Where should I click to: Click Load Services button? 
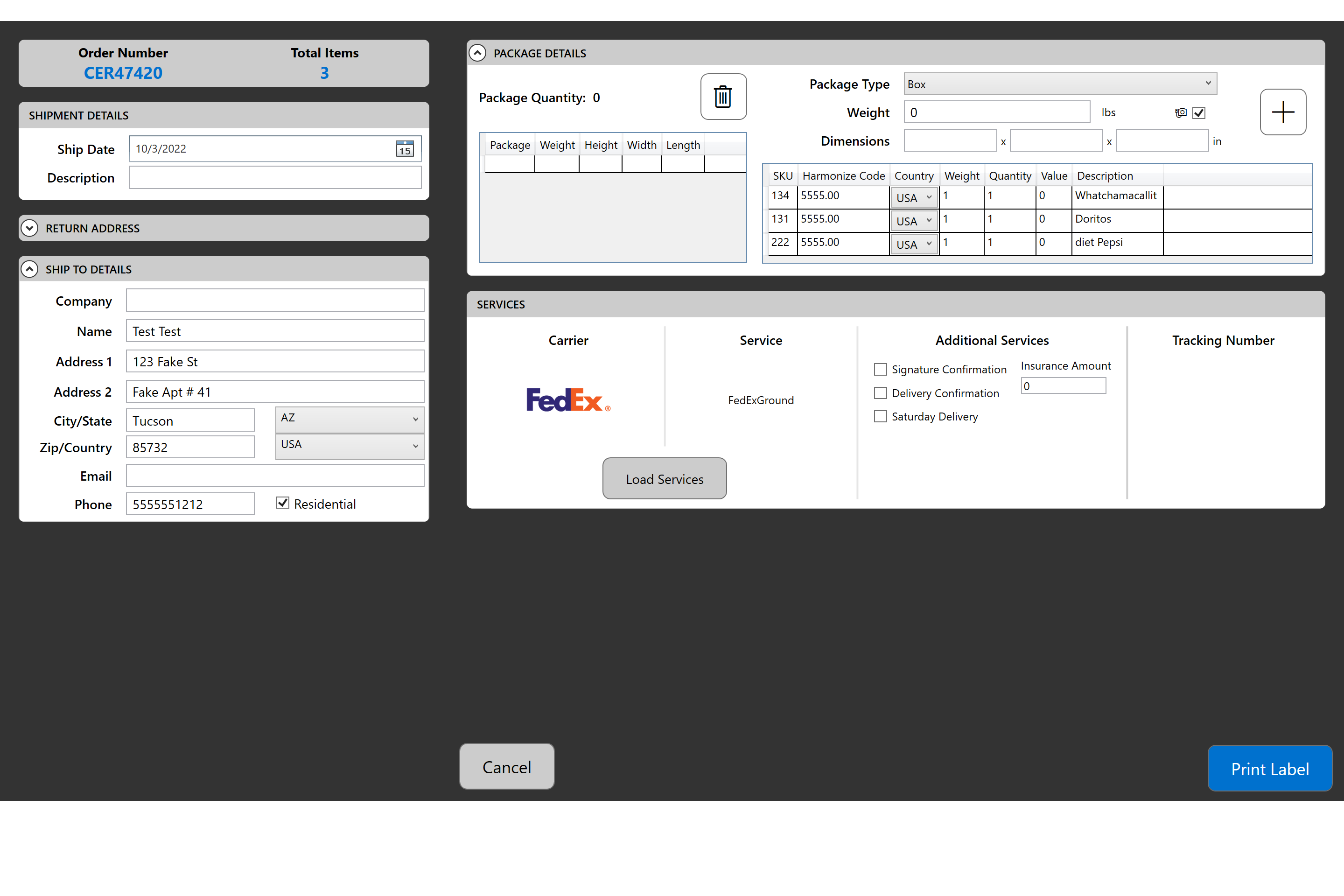664,478
